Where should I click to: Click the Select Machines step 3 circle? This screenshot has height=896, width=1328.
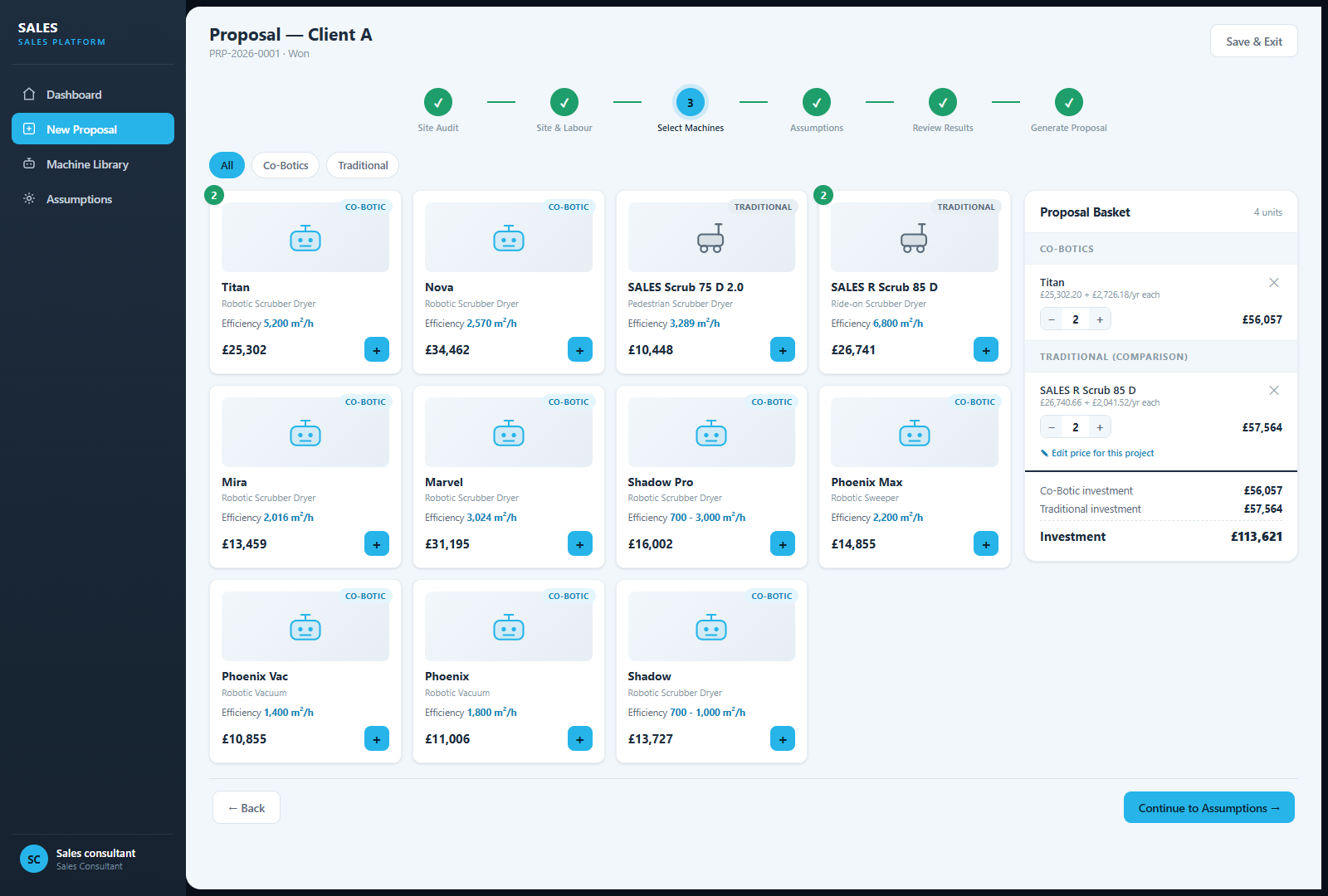pos(691,102)
